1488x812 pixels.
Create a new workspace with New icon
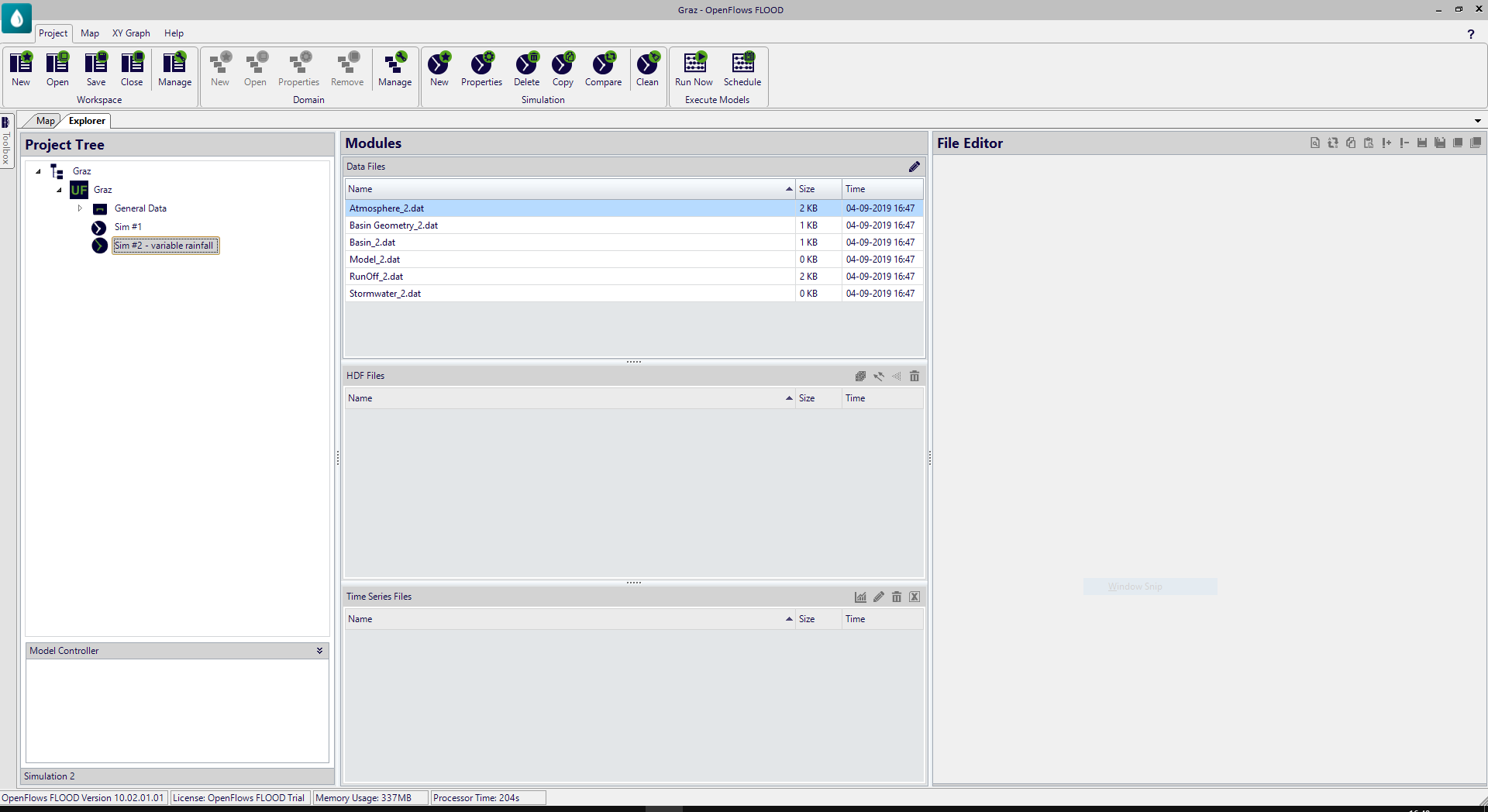tap(21, 69)
